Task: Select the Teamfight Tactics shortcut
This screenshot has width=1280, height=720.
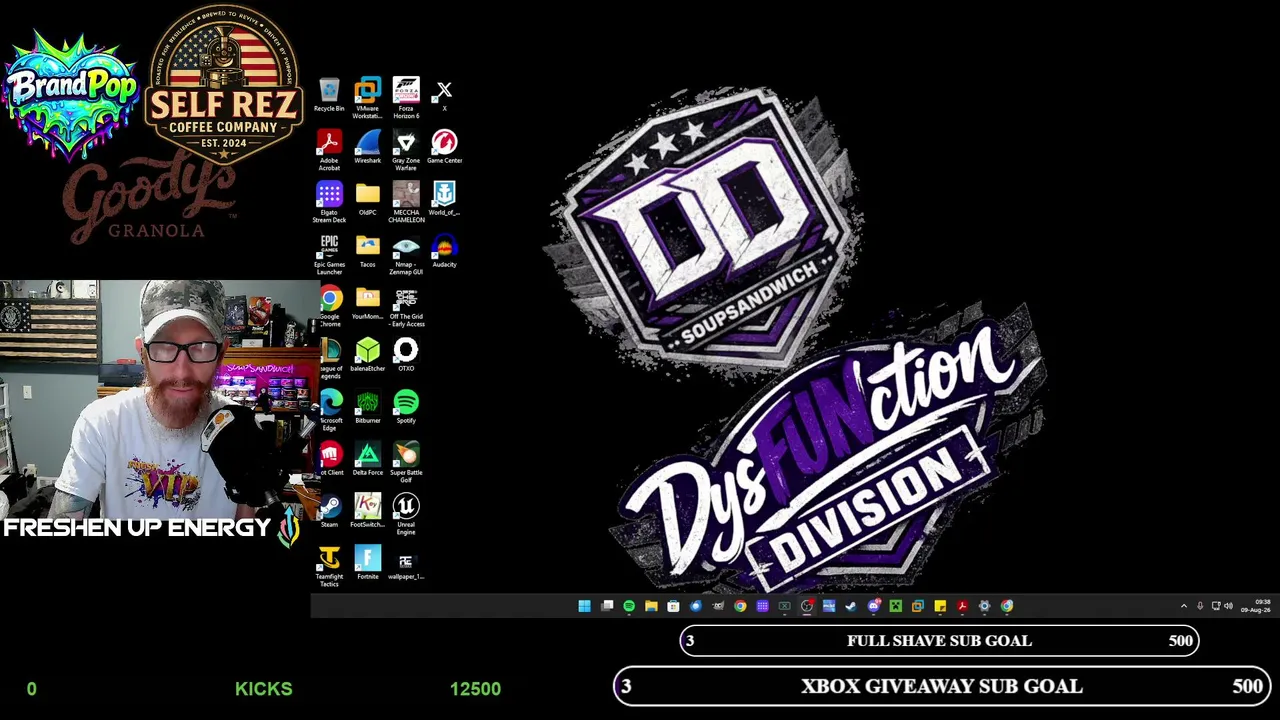Action: click(329, 566)
